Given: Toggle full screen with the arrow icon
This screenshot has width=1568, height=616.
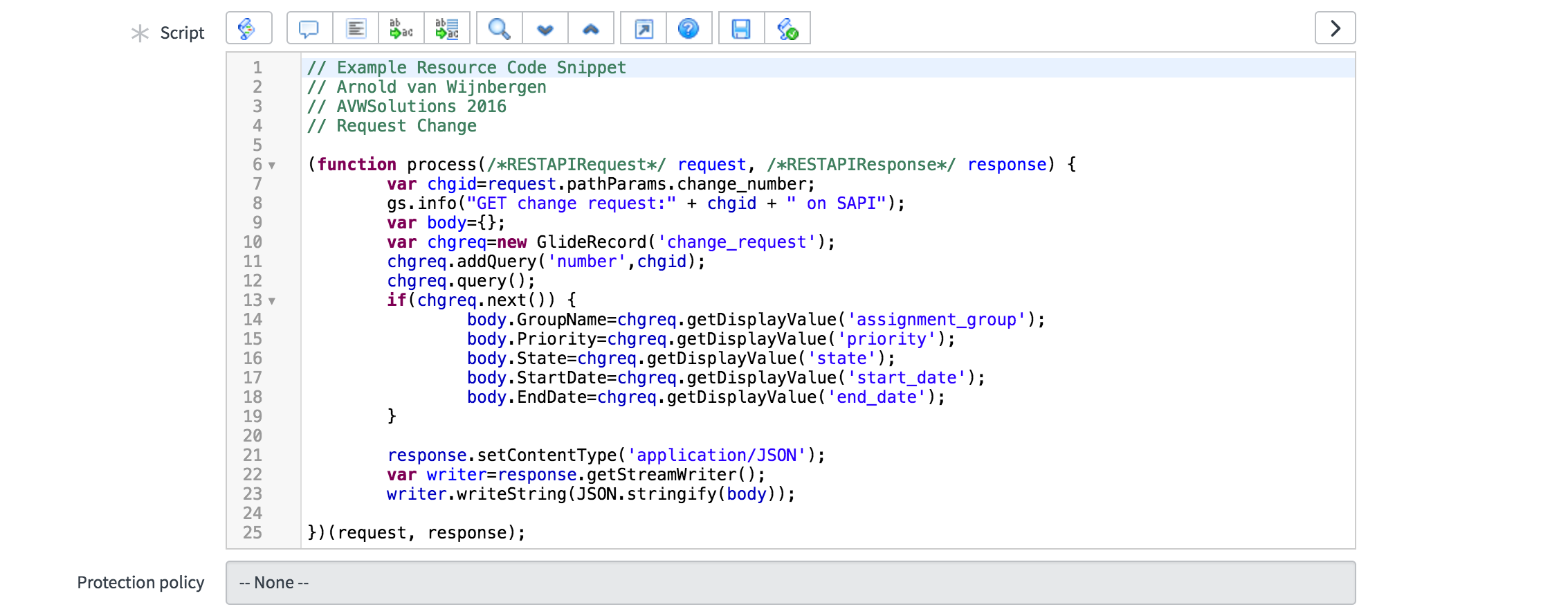Looking at the screenshot, I should pyautogui.click(x=644, y=28).
